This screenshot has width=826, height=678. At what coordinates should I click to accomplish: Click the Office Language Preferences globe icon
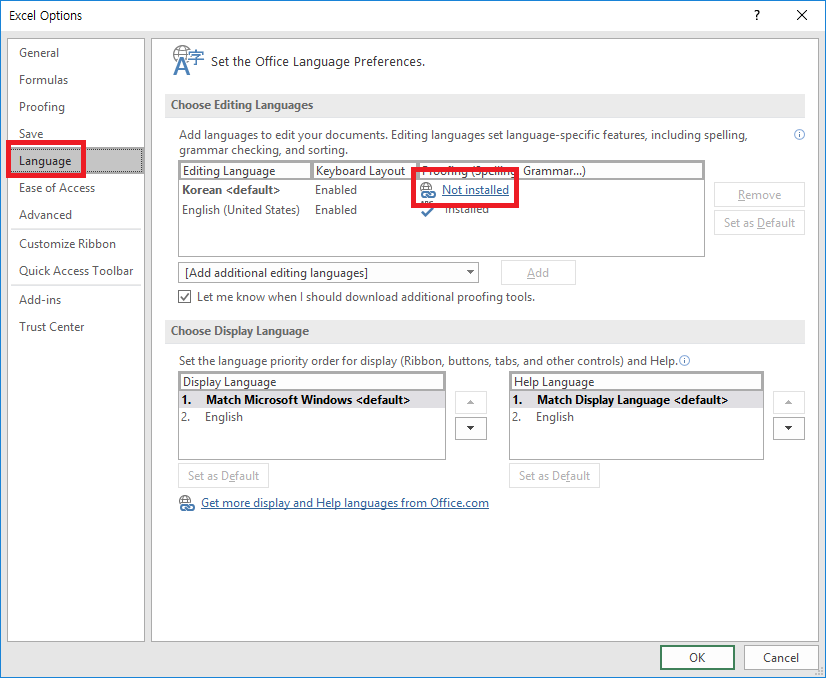point(187,60)
